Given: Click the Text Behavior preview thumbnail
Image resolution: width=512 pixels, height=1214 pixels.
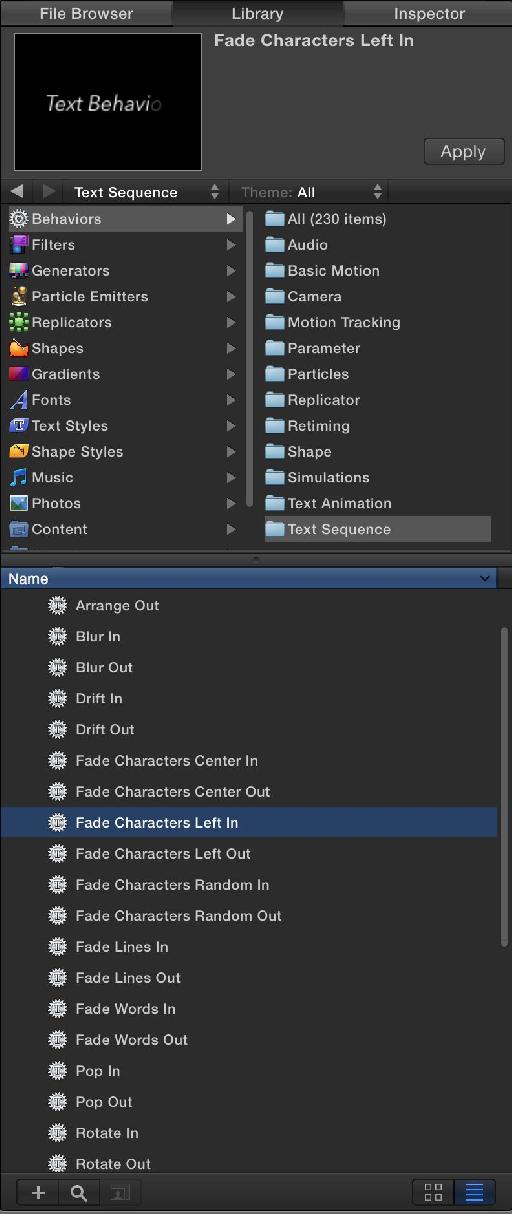Looking at the screenshot, I should (x=108, y=102).
